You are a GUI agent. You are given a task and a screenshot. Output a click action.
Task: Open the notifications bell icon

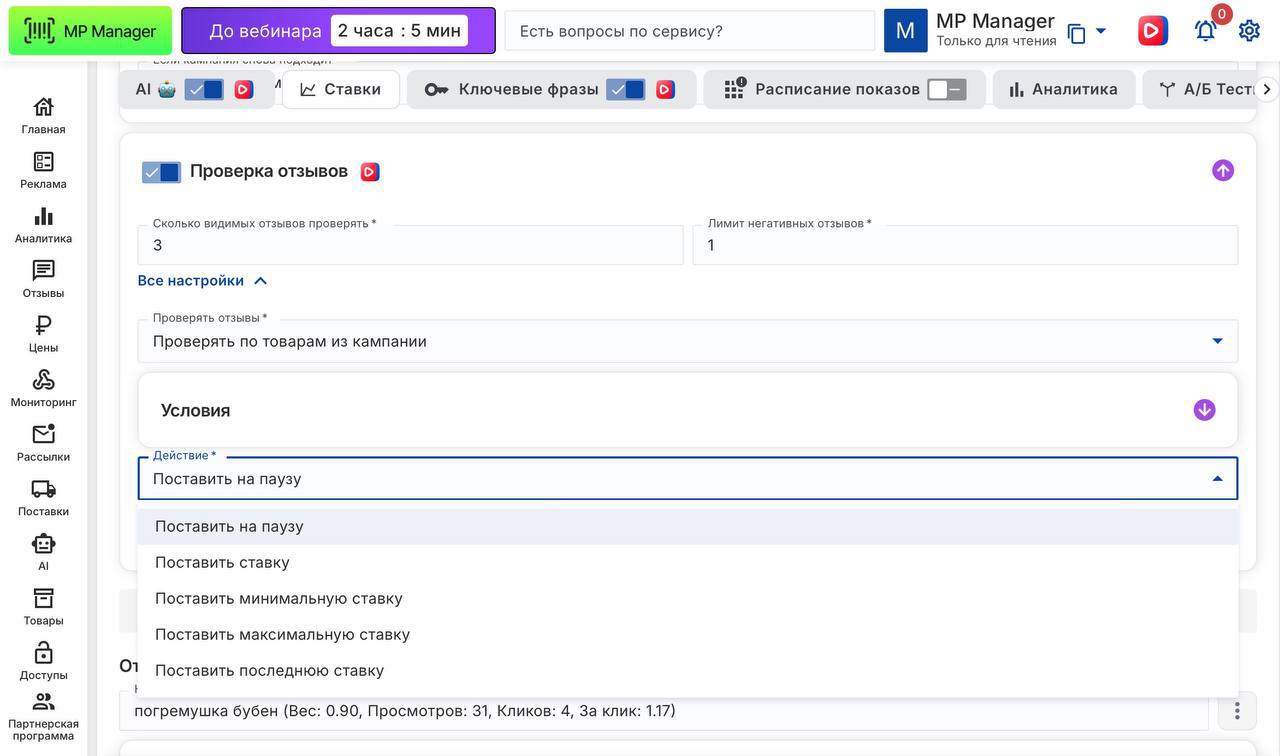coord(1205,31)
